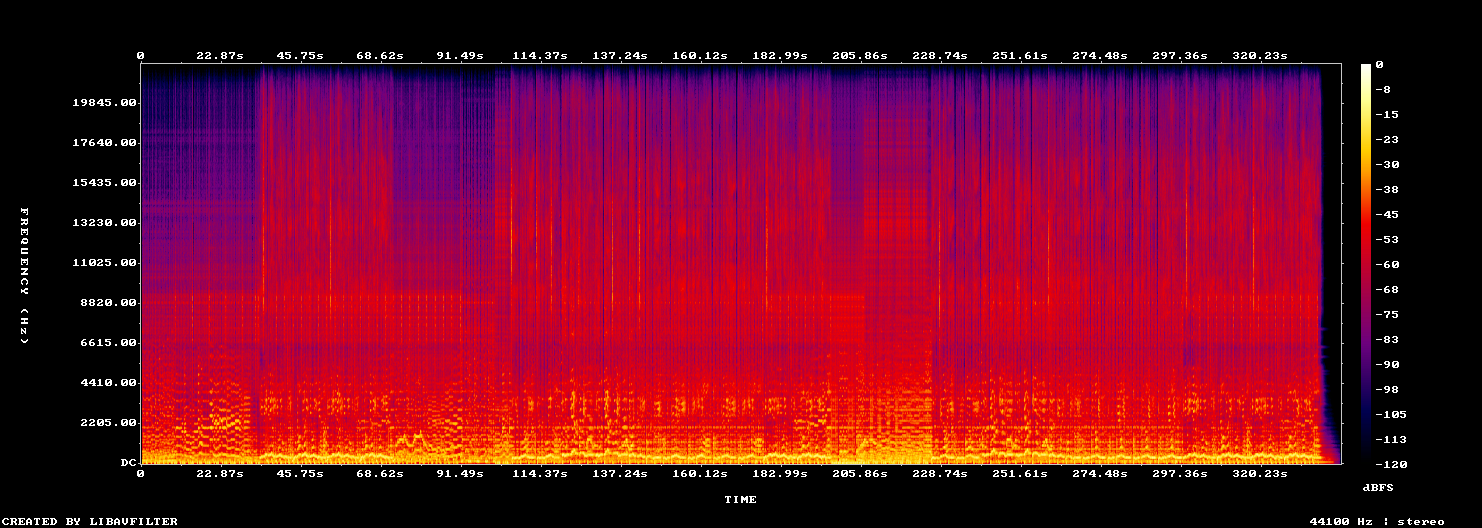This screenshot has height=528, width=1482.
Task: Click the 274.48s label on bottom axis
Action: click(x=1100, y=473)
